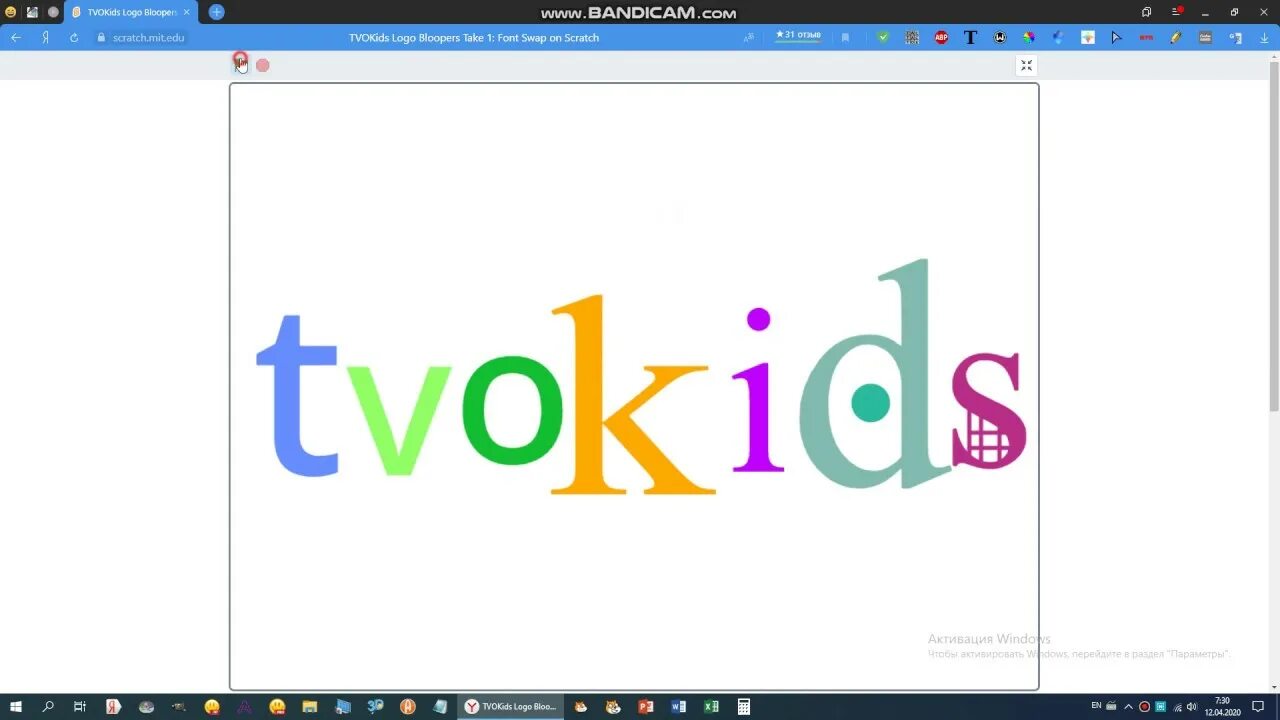Switch the EN input language indicator
Viewport: 1280px width, 720px height.
[1096, 706]
